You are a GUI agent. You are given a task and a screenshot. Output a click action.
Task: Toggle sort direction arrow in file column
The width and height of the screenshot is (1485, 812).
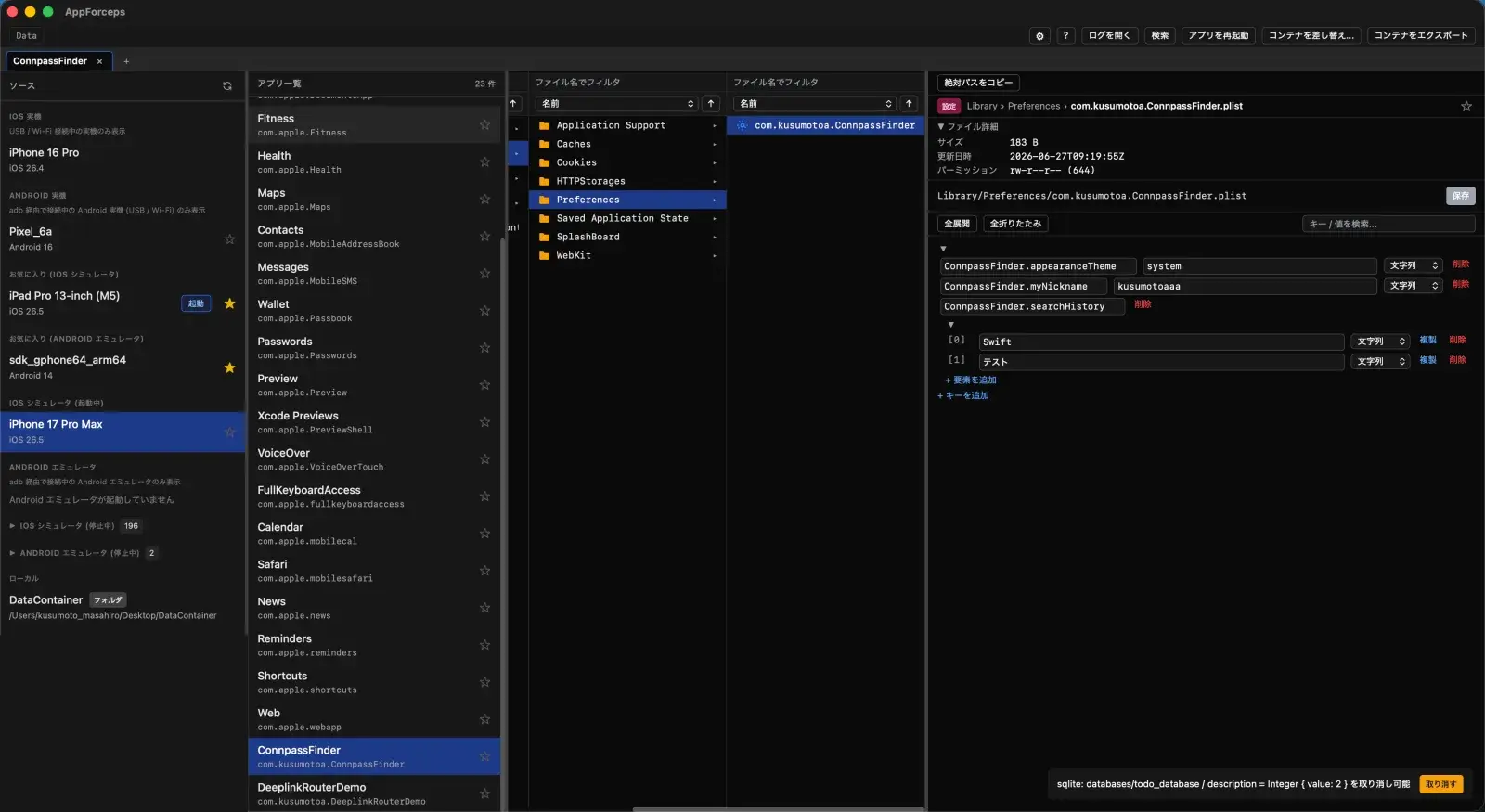[x=909, y=103]
